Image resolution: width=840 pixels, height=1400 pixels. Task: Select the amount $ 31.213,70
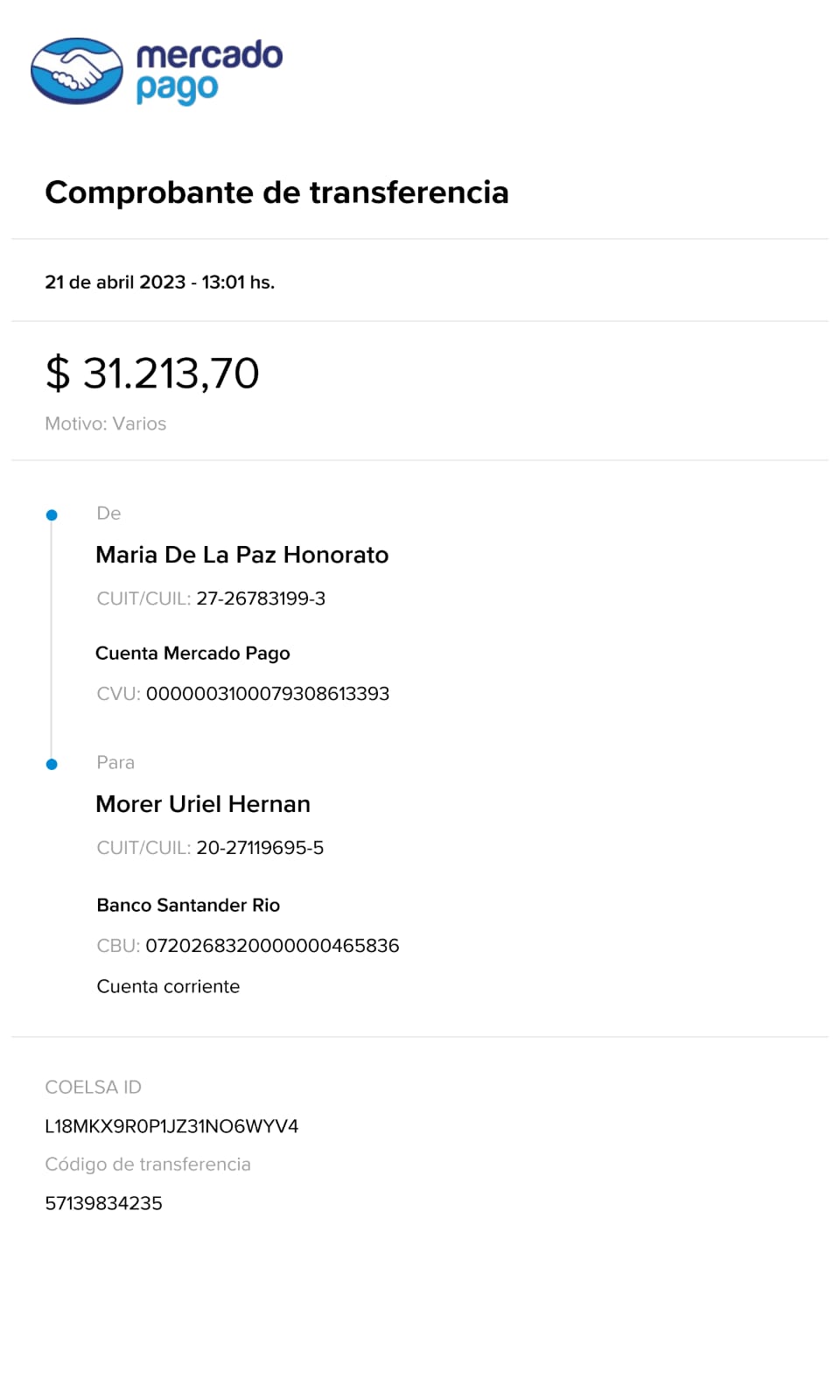pyautogui.click(x=152, y=374)
